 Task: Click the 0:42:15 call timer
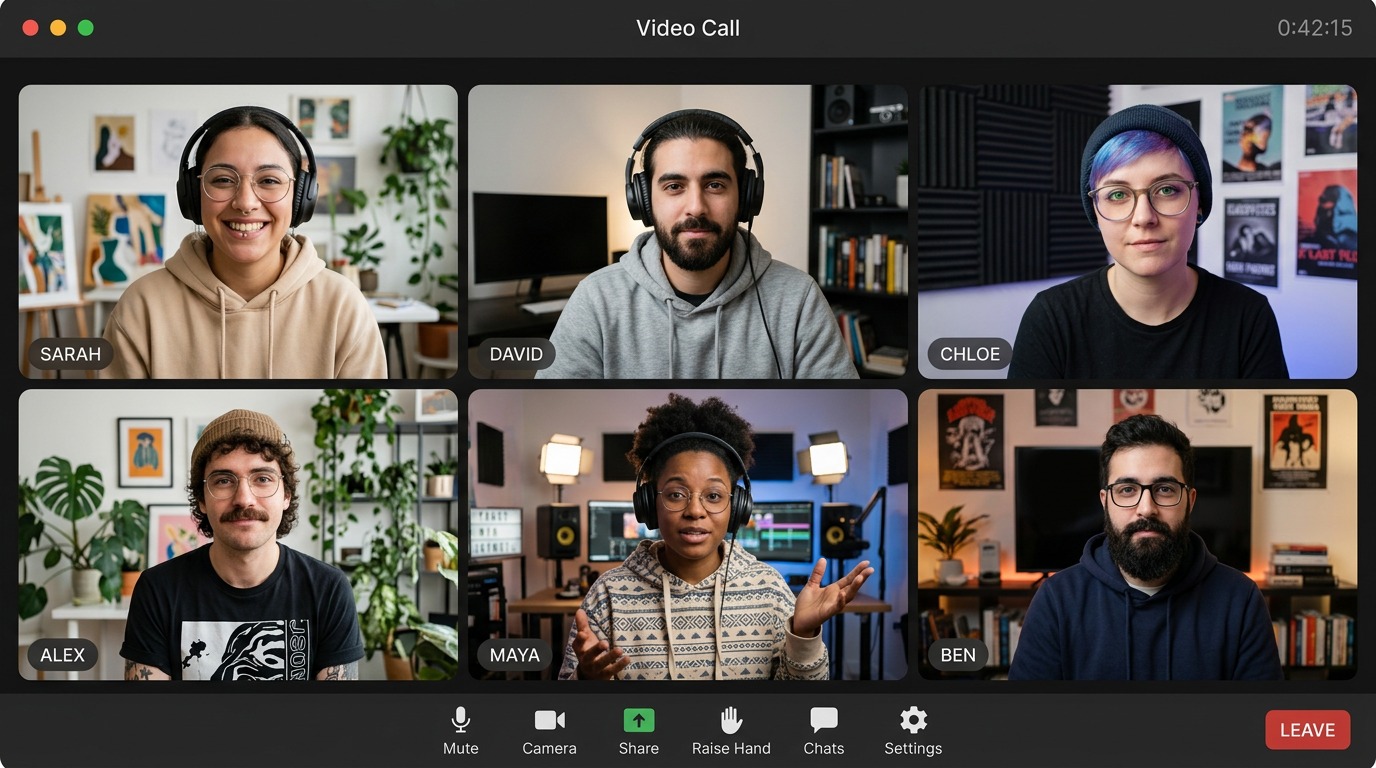[1314, 28]
